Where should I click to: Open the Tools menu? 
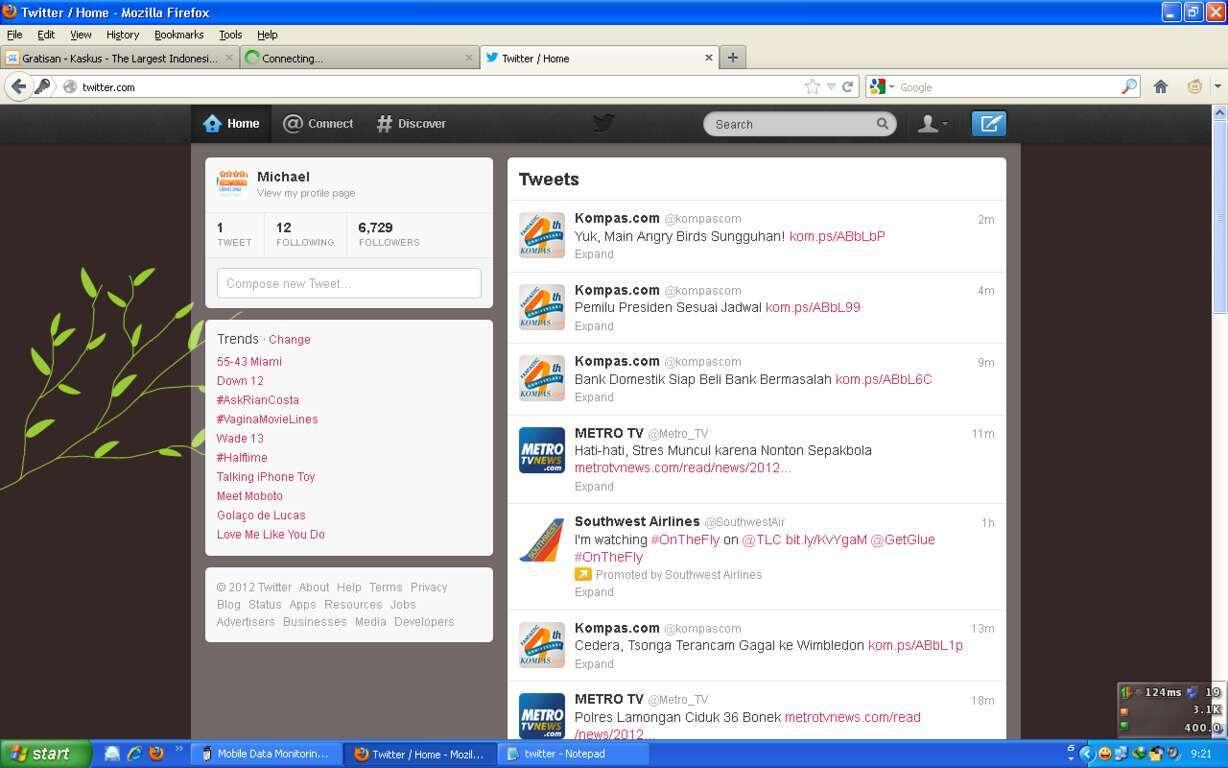(230, 34)
